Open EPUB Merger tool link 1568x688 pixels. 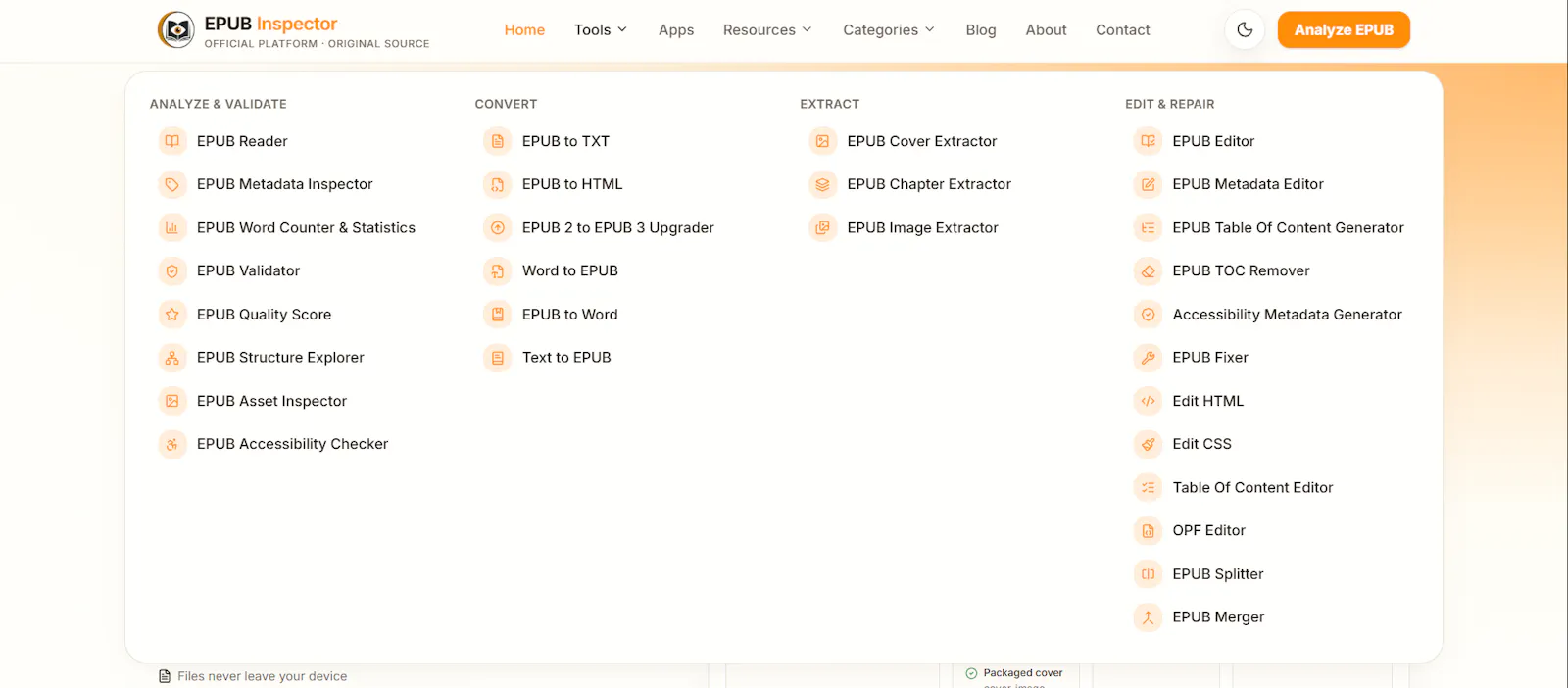(x=1218, y=617)
